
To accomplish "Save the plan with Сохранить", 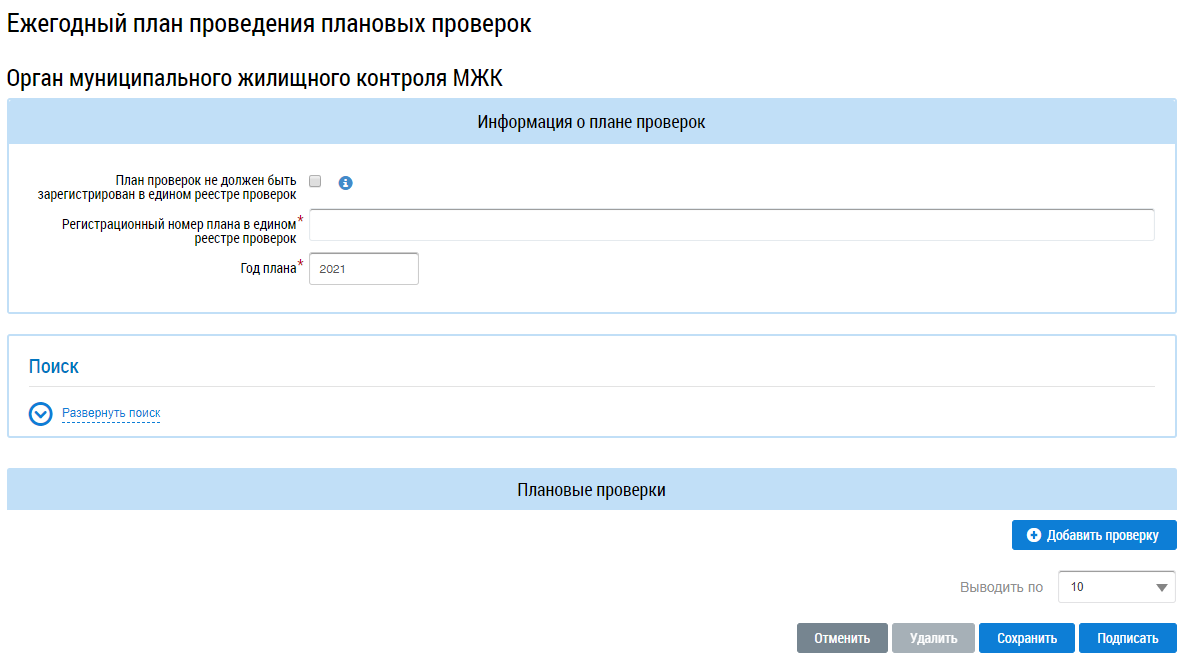I will tap(1026, 639).
